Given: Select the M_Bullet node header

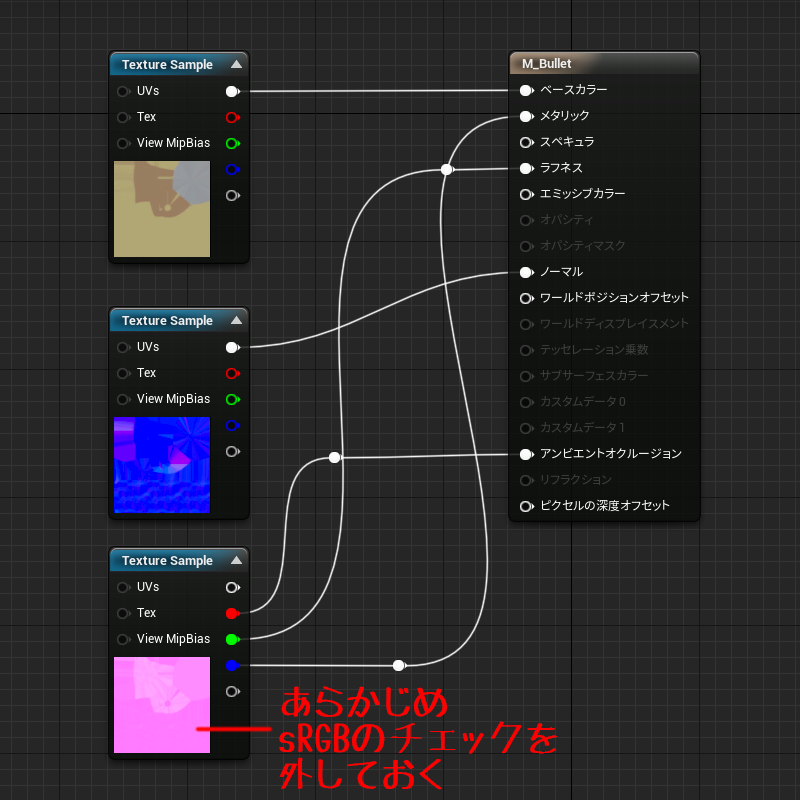Looking at the screenshot, I should (x=580, y=62).
